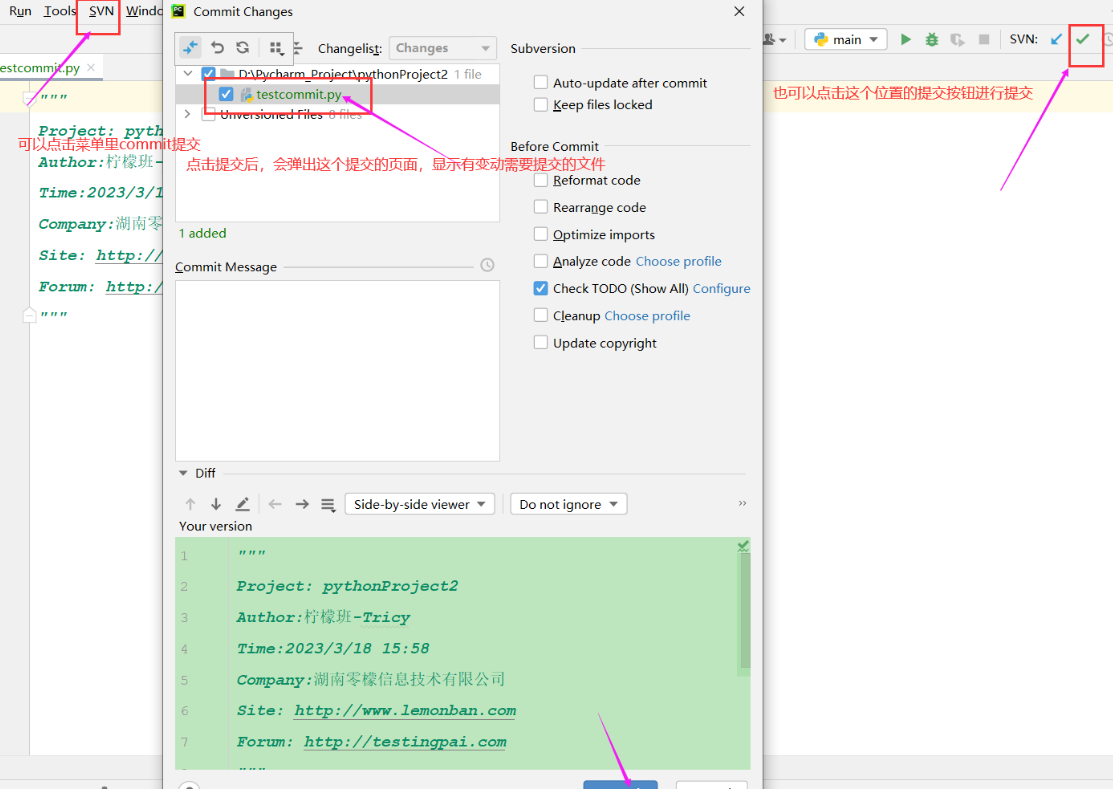Refresh the changes list
Viewport: 1113px width, 792px height.
(243, 48)
